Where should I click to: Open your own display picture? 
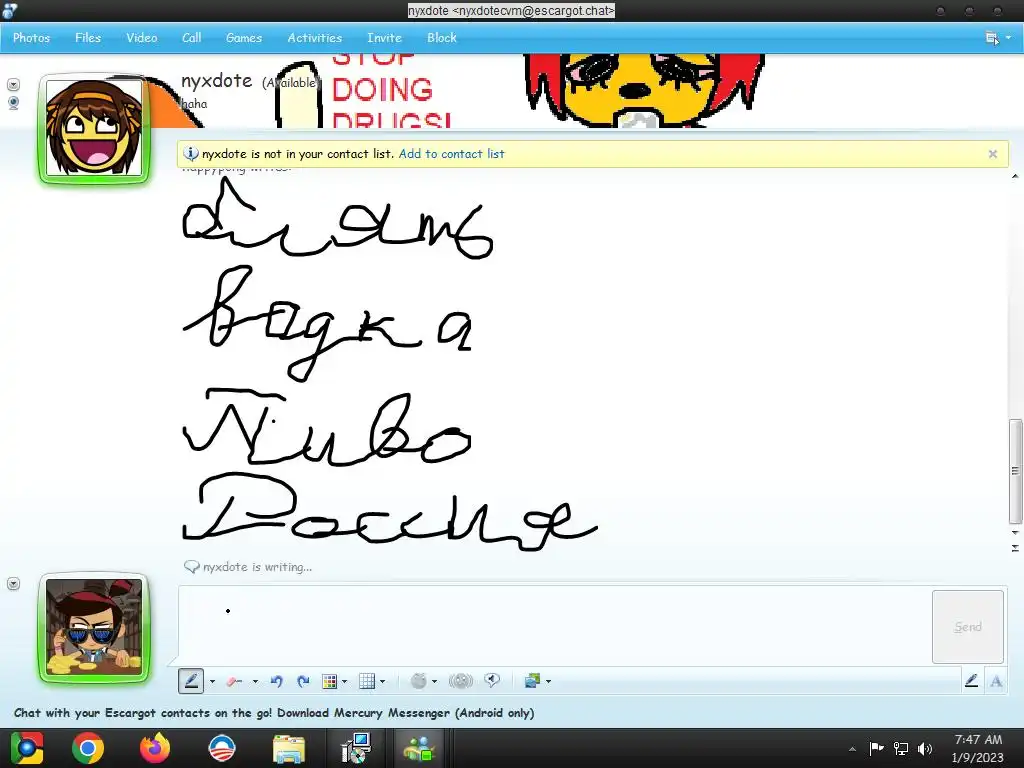click(94, 627)
